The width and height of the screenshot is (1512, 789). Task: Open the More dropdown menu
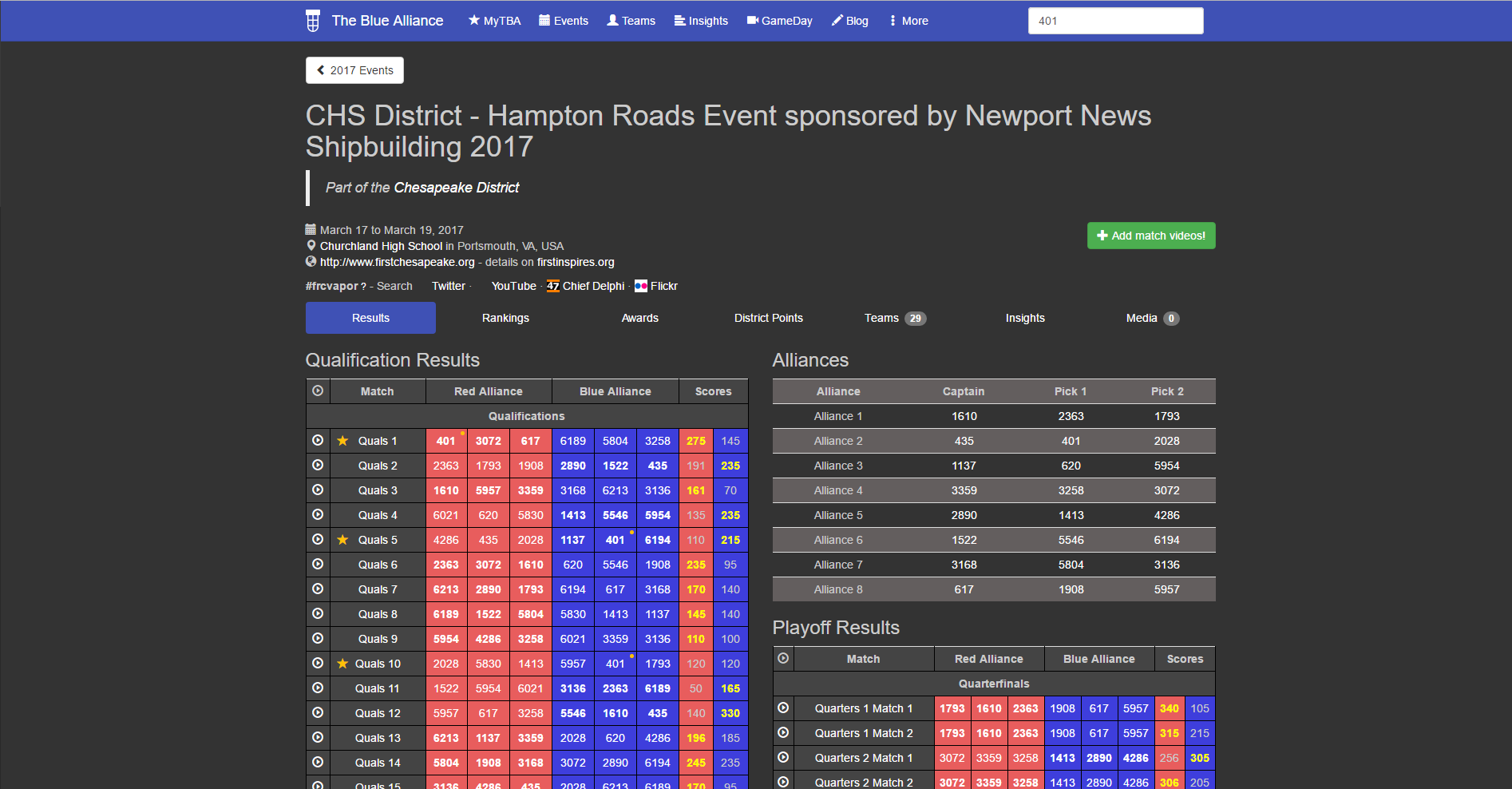[x=908, y=21]
